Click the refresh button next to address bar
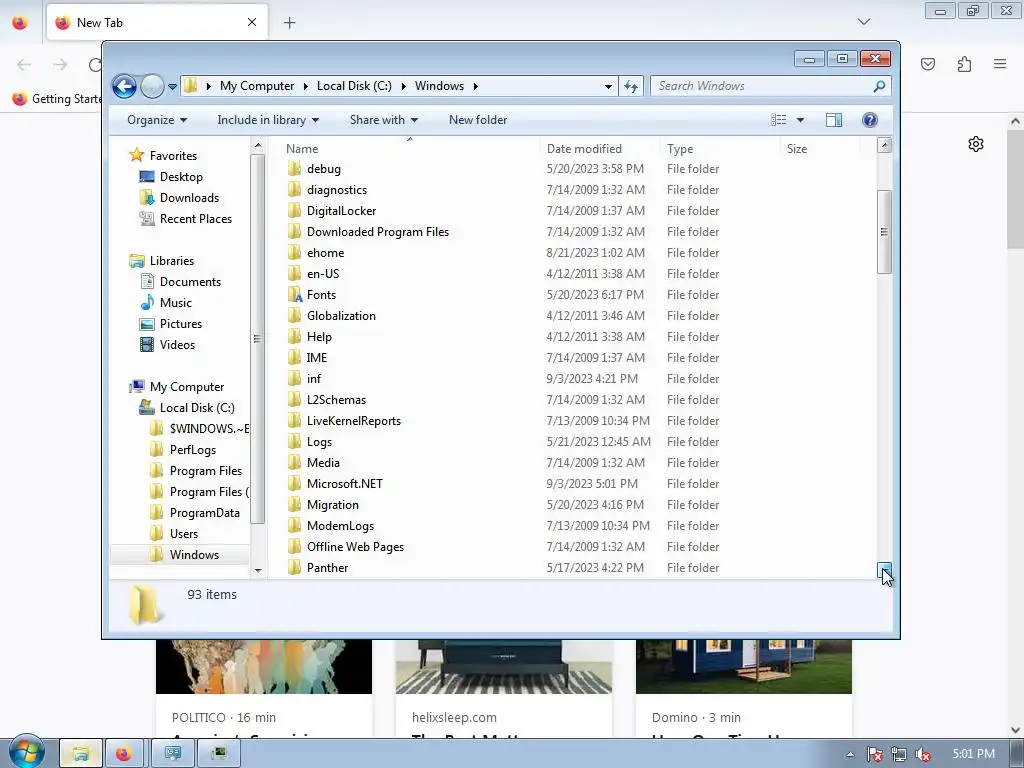 click(631, 86)
